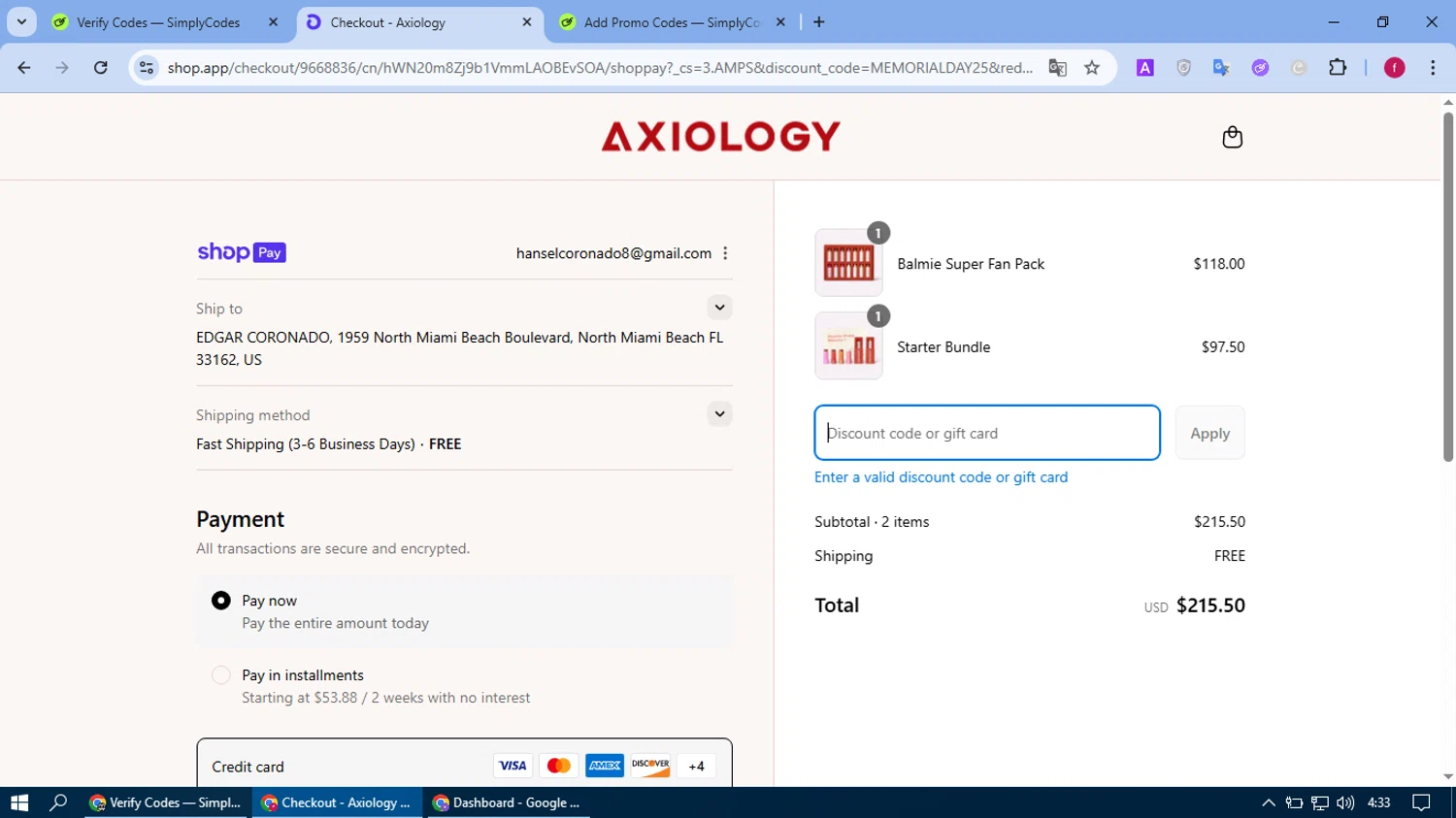Open the Chrome profile avatar
This screenshot has width=1456, height=818.
pyautogui.click(x=1395, y=67)
